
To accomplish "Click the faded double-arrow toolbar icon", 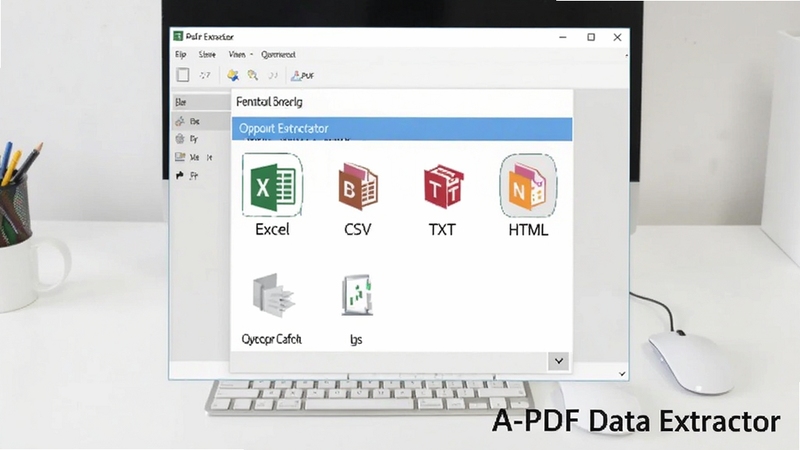I will 273,76.
